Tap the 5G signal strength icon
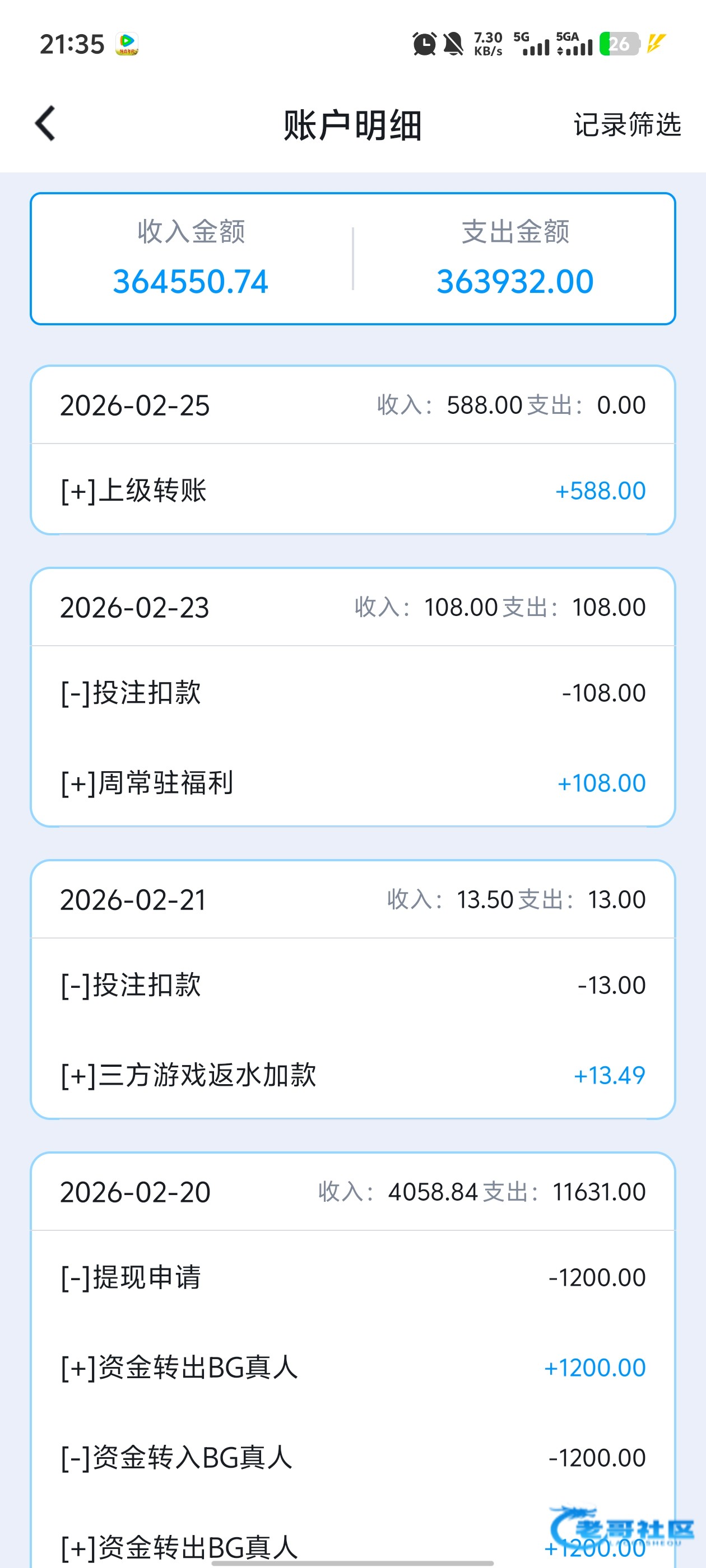The height and width of the screenshot is (1568, 706). [531, 44]
